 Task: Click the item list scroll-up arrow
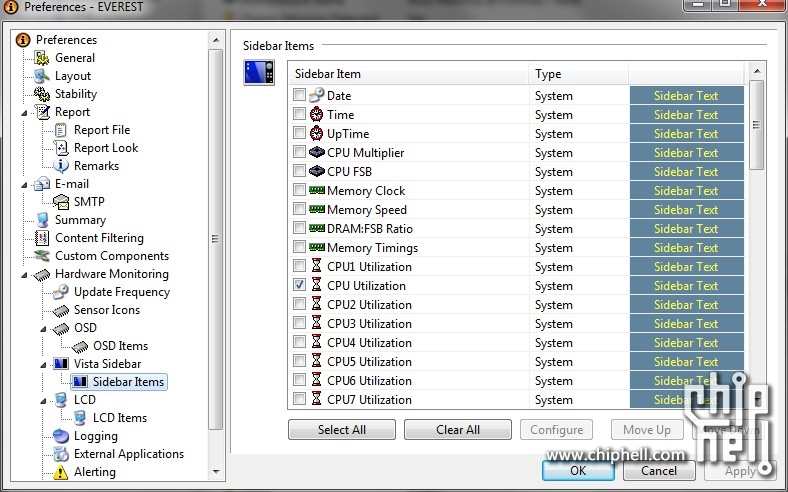tap(757, 71)
